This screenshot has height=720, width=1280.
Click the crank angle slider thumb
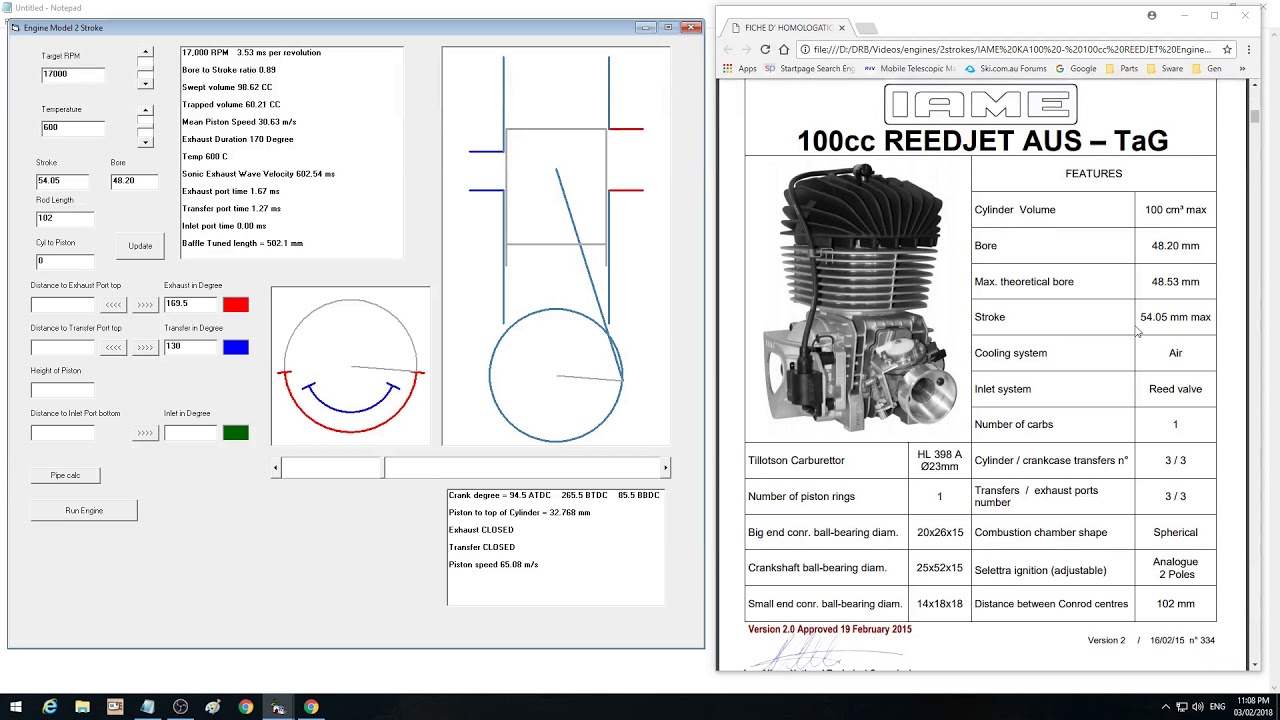pyautogui.click(x=384, y=467)
